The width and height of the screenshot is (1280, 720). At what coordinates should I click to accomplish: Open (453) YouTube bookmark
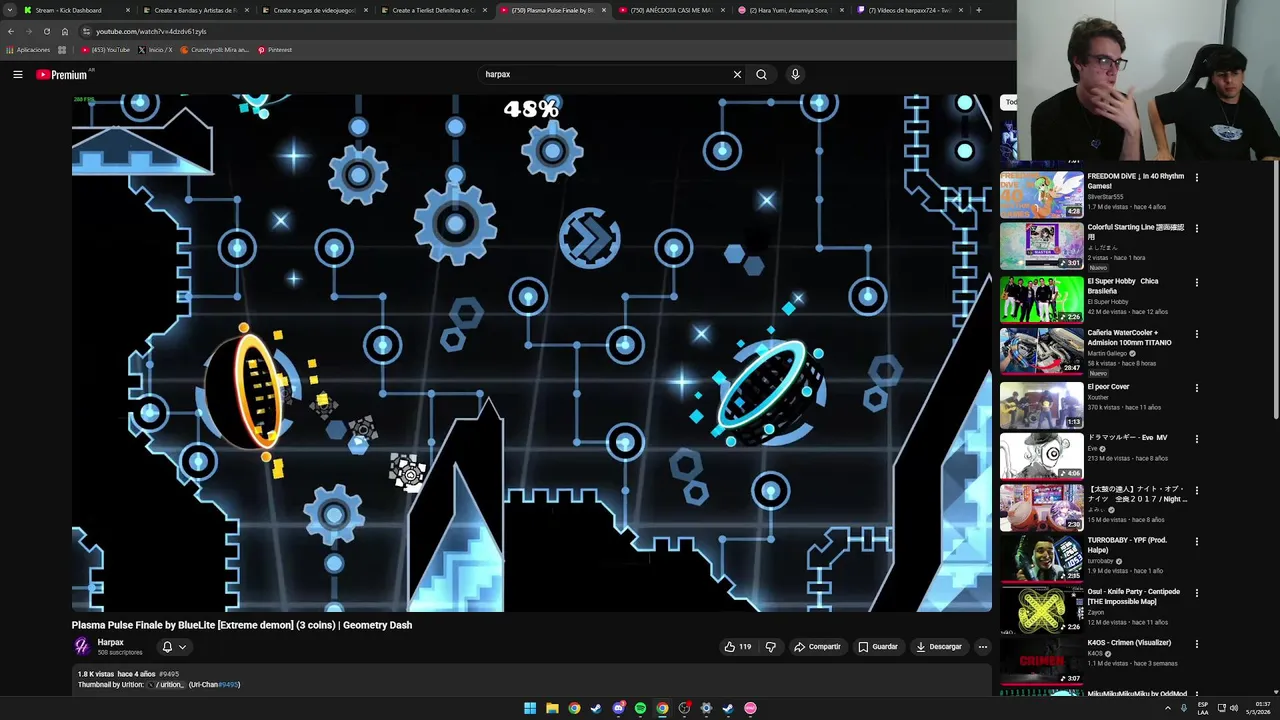pyautogui.click(x=106, y=50)
